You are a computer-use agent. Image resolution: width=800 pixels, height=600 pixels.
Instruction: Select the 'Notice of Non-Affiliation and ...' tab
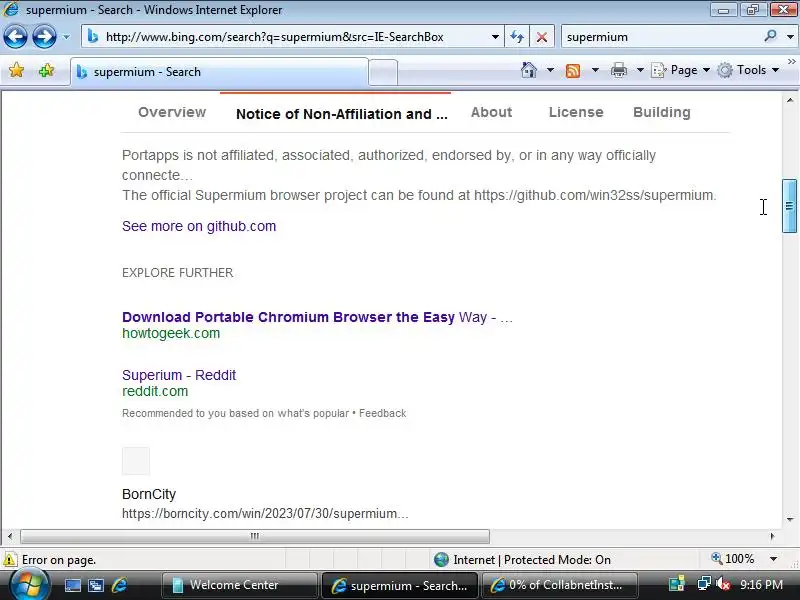click(341, 114)
